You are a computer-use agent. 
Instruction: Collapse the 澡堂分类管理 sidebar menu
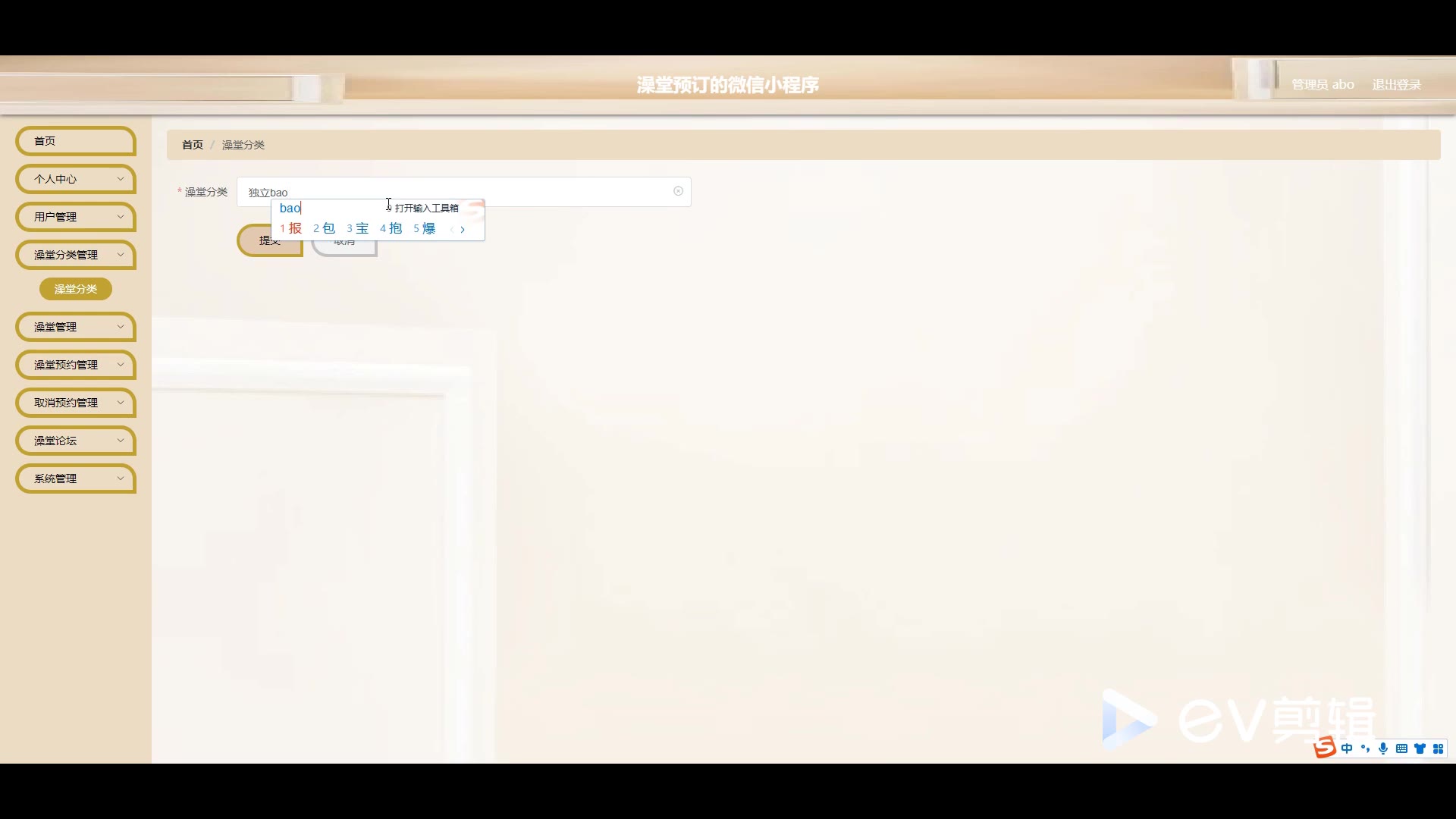pos(76,255)
